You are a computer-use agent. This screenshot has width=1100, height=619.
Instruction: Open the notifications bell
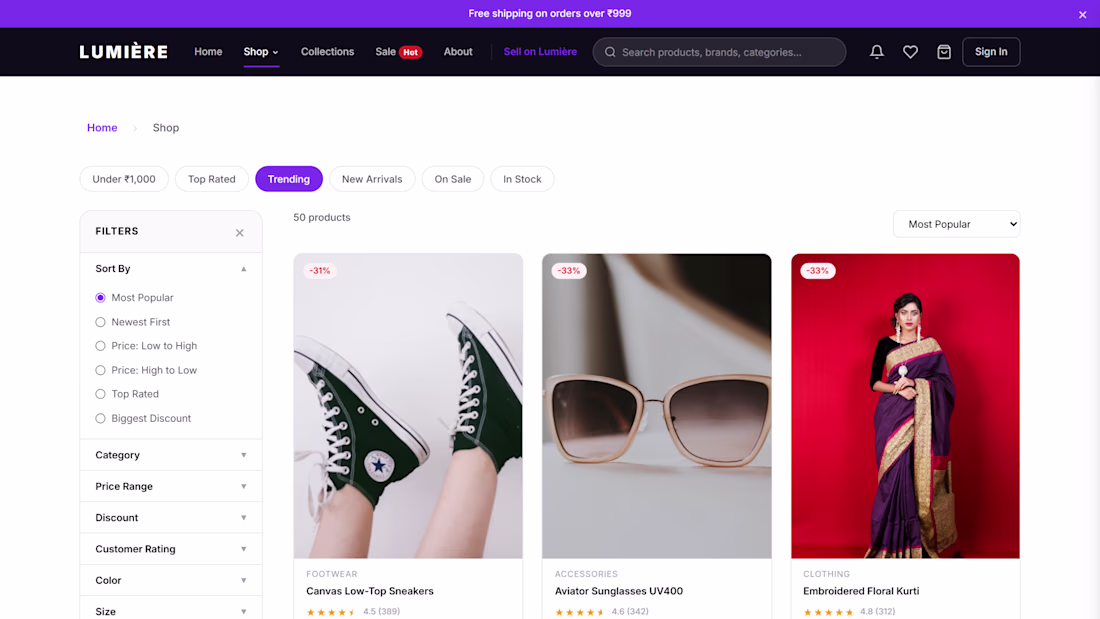point(876,52)
